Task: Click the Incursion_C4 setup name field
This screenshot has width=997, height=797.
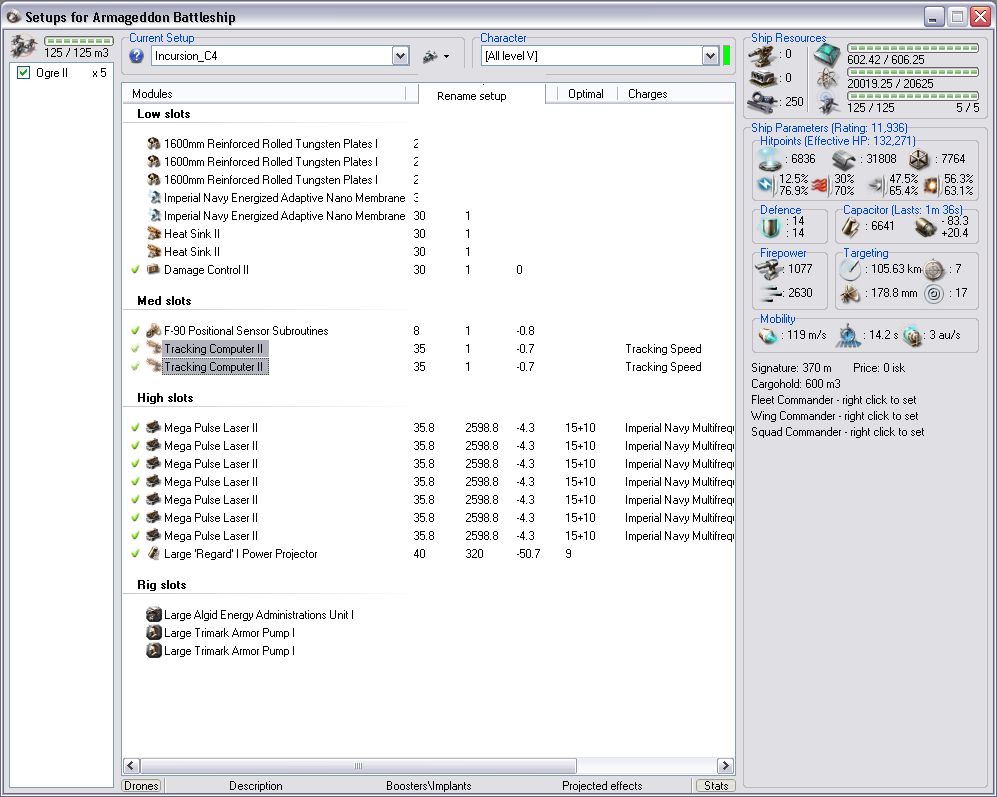Action: click(272, 56)
